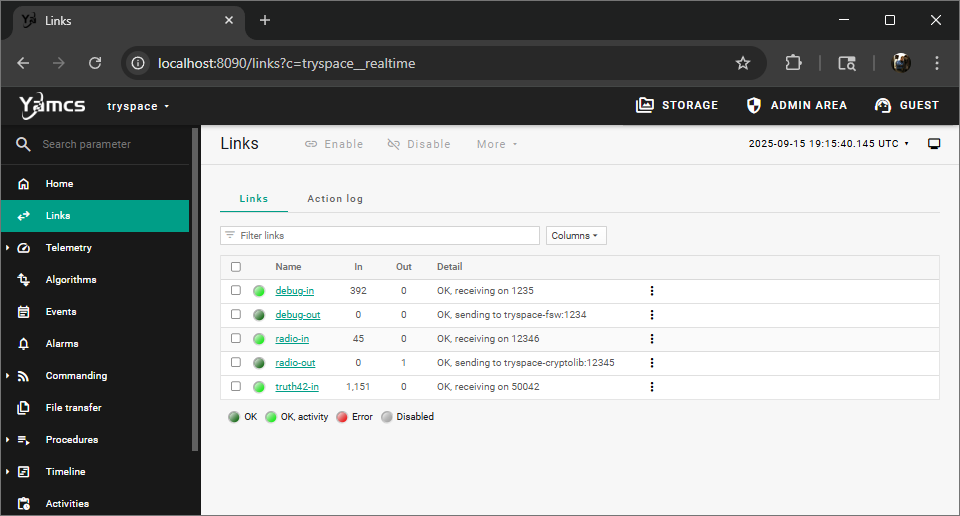Open the three-dot menu for debug-in row
Image resolution: width=960 pixels, height=516 pixels.
(652, 291)
